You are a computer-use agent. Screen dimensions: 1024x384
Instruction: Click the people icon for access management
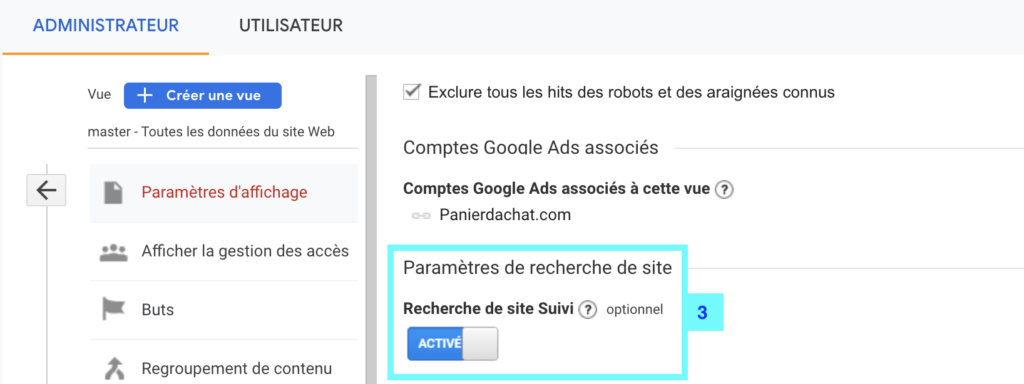point(113,252)
